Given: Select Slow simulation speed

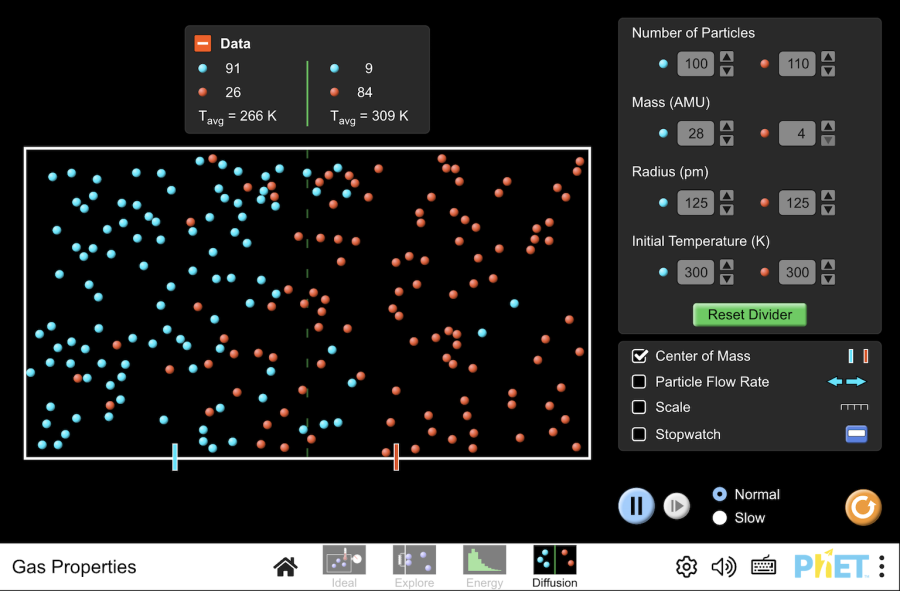Looking at the screenshot, I should [x=719, y=518].
